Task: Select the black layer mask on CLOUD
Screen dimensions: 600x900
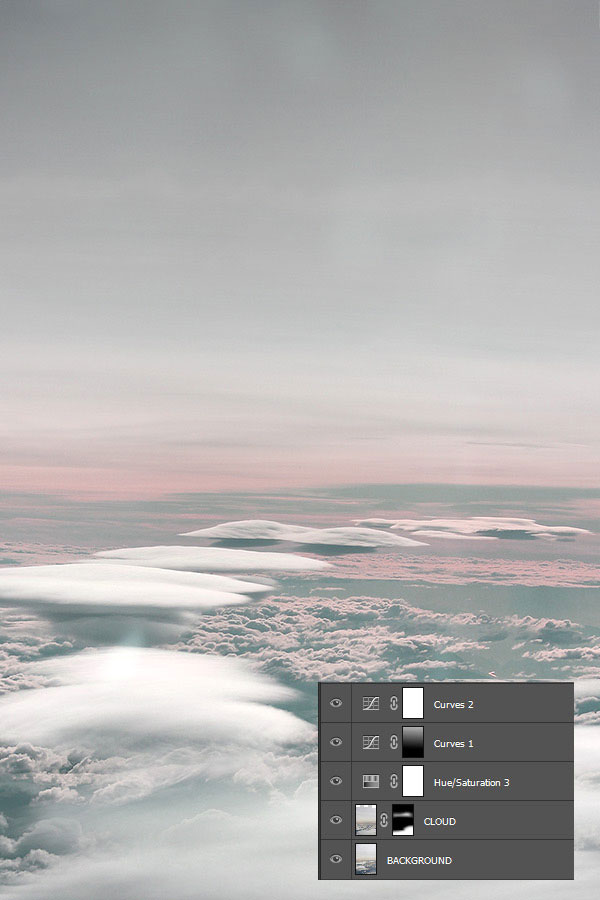Action: 403,821
